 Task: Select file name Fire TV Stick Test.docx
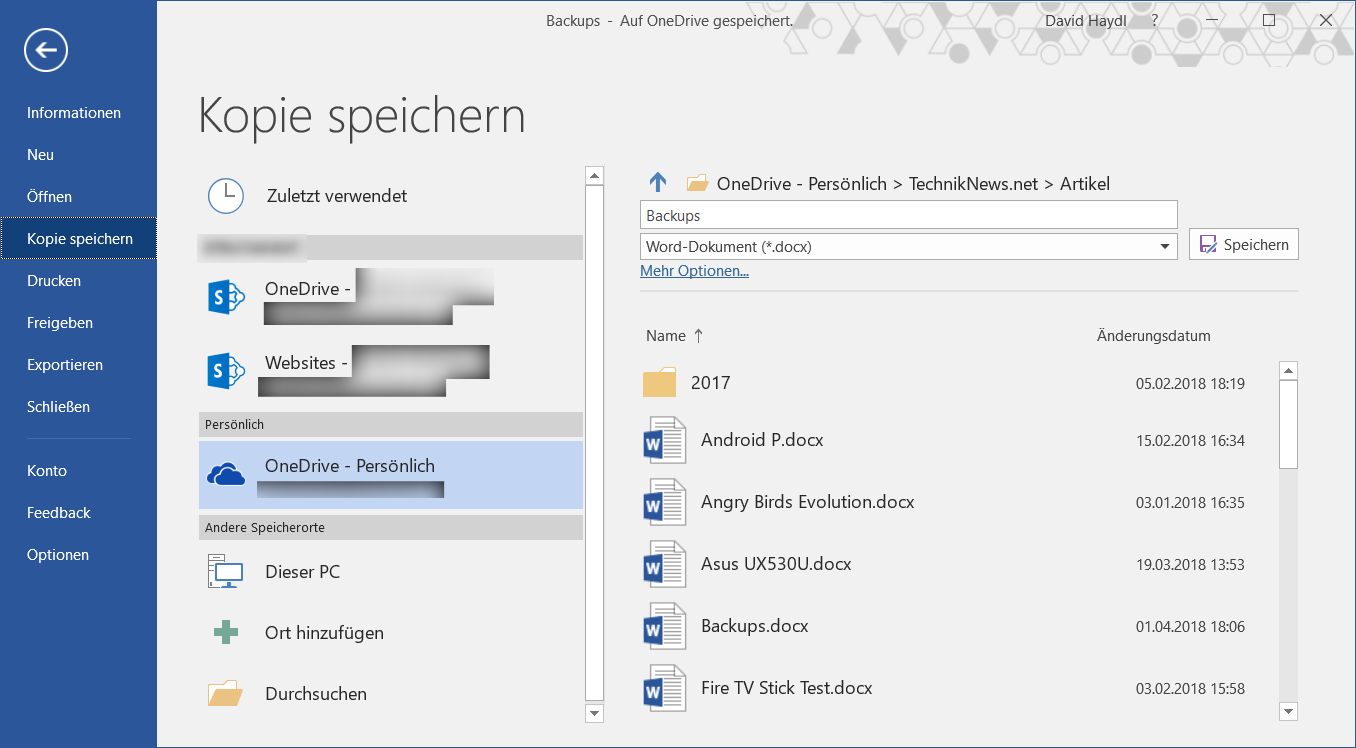pos(787,688)
